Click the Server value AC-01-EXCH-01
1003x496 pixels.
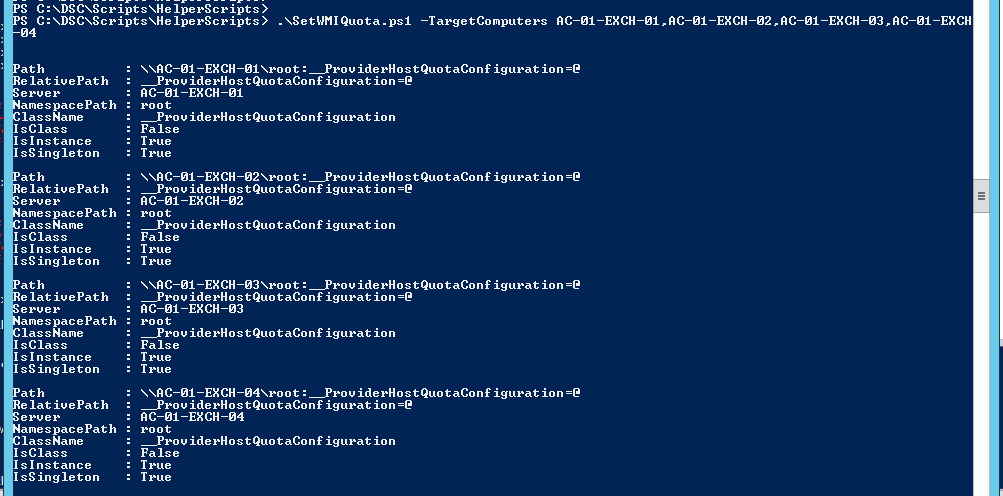(192, 93)
